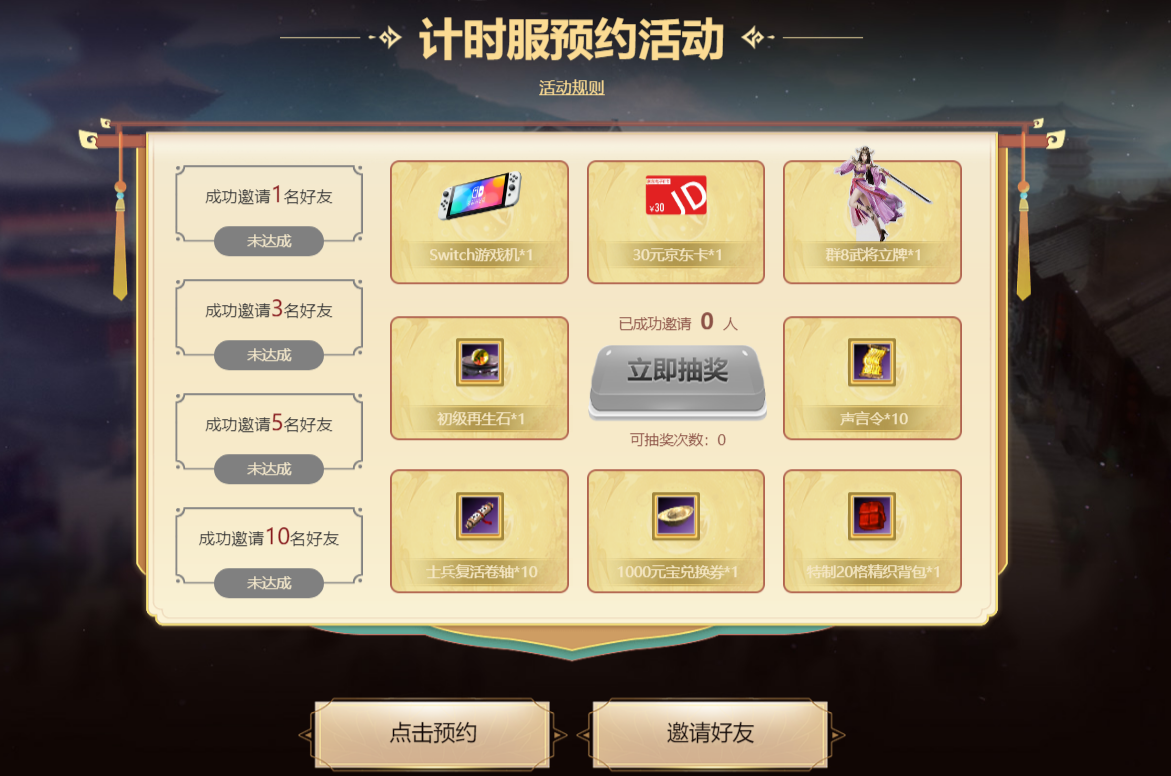Select the 成功邀请1名好友 task box

coord(269,204)
